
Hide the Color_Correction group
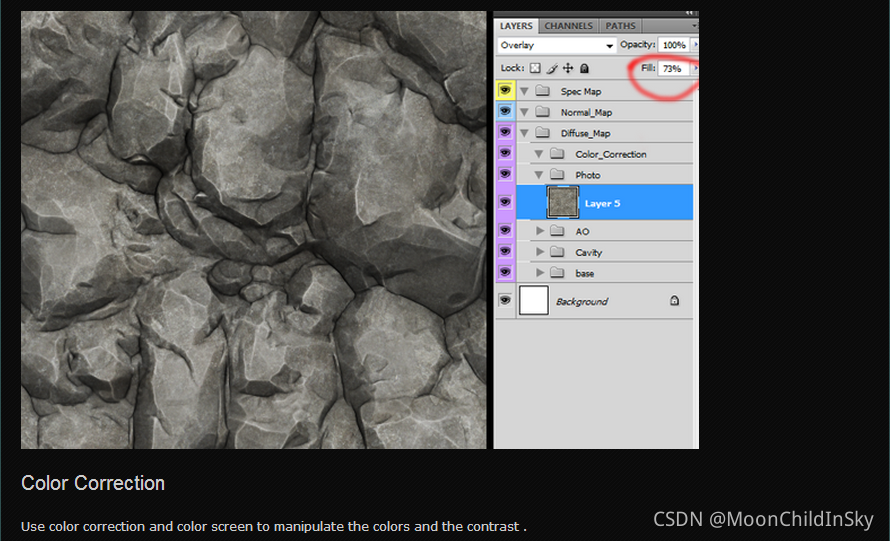[x=505, y=153]
